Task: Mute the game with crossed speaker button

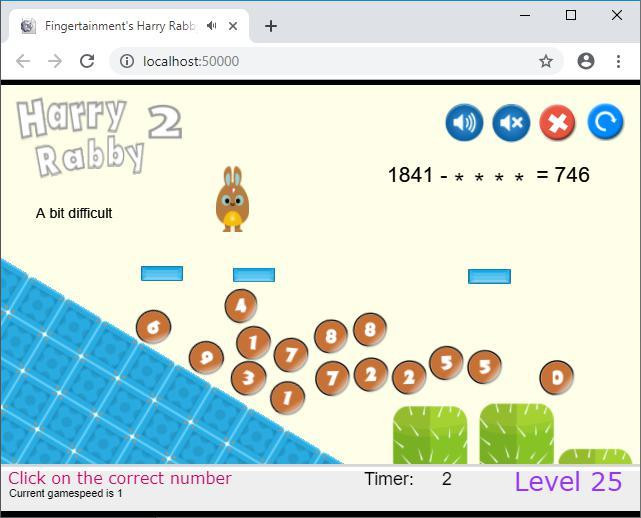Action: tap(511, 122)
